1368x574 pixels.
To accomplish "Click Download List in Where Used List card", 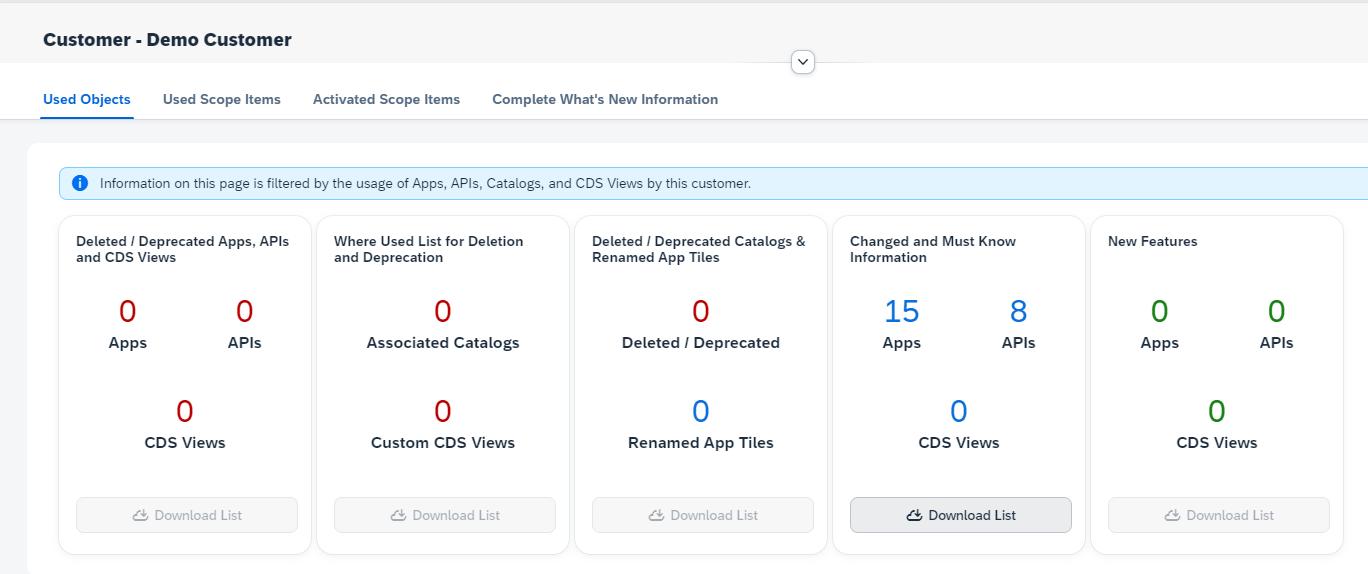I will pyautogui.click(x=445, y=515).
